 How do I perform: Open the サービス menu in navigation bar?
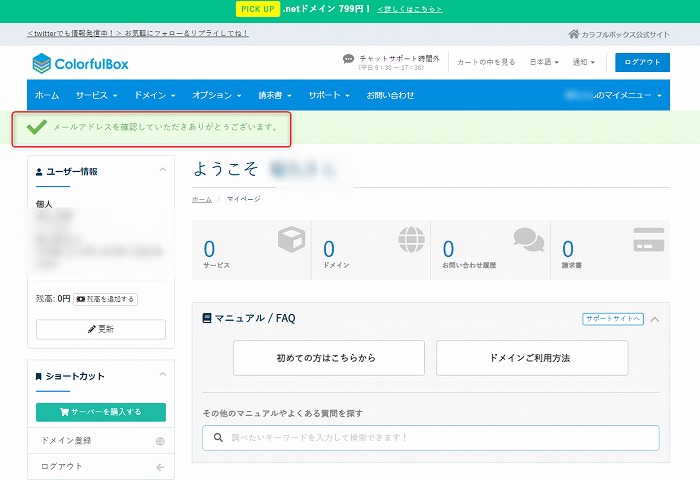[x=96, y=95]
